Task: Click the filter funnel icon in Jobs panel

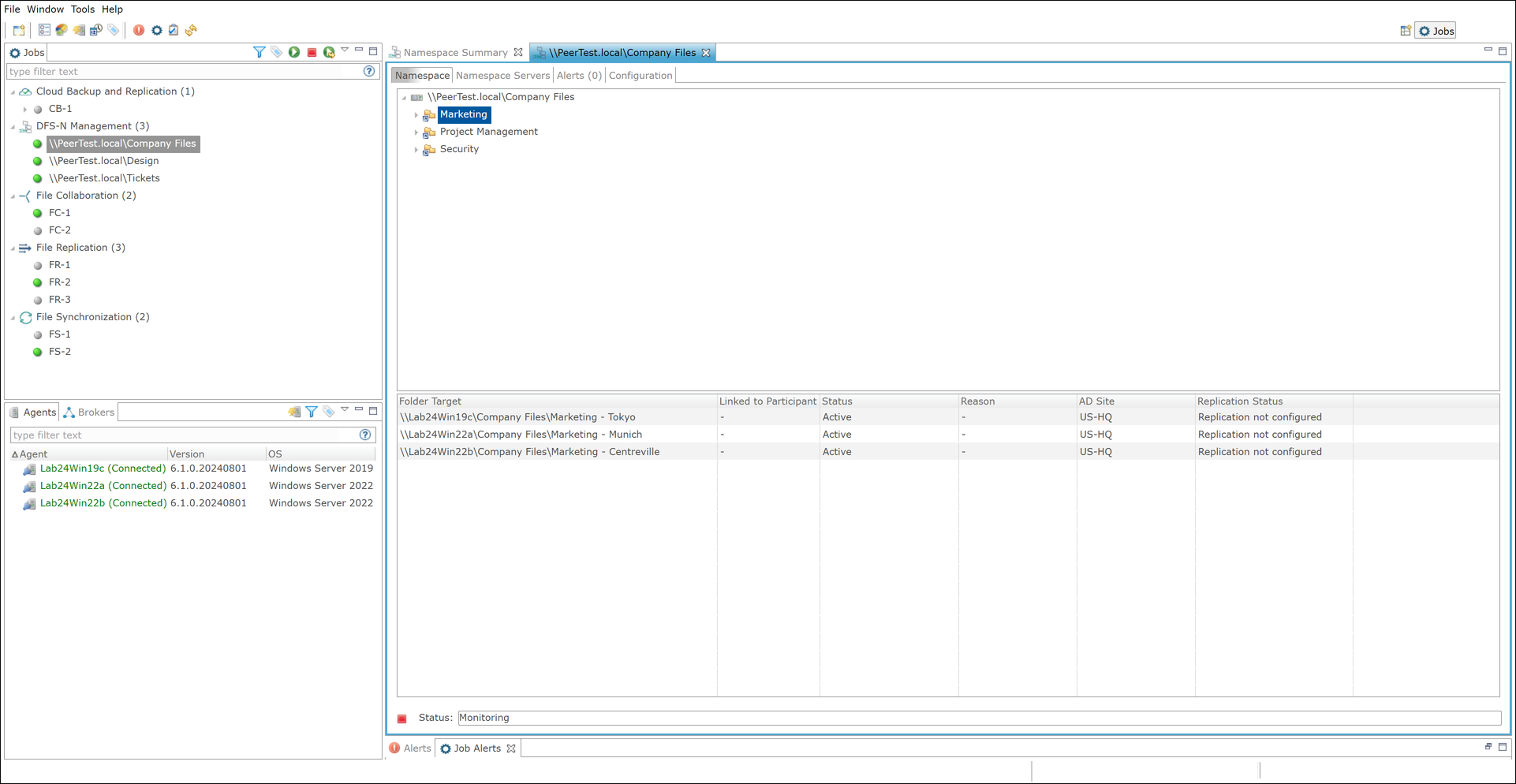Action: [259, 52]
